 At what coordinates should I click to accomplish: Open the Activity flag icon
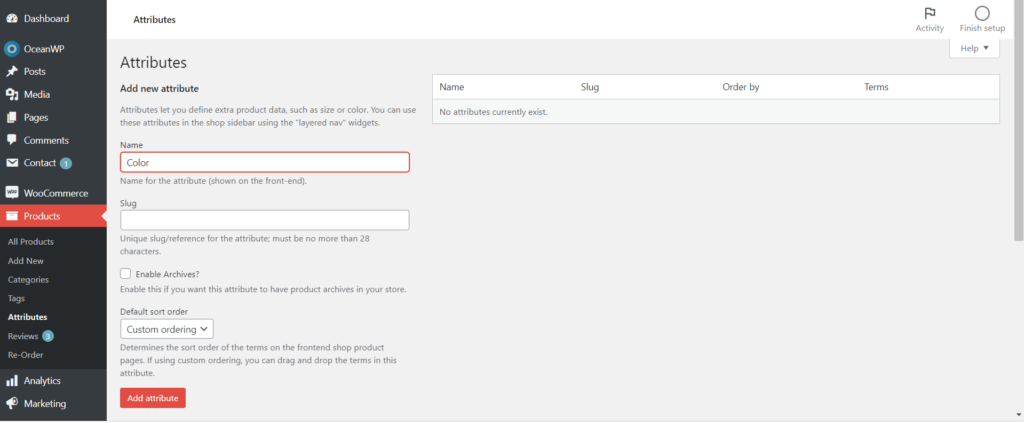[x=929, y=13]
